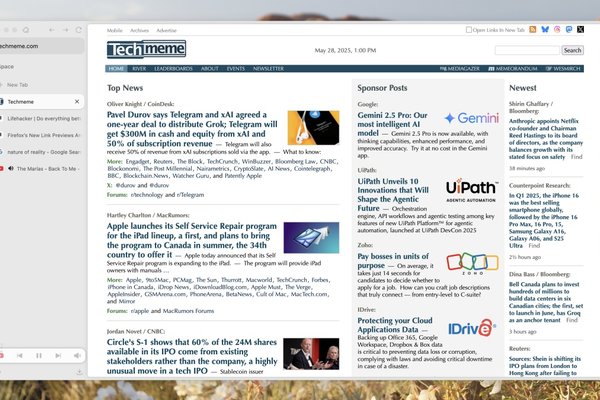Image resolution: width=600 pixels, height=400 pixels.
Task: Select the NEWSLETTER nav item
Action: (x=268, y=69)
